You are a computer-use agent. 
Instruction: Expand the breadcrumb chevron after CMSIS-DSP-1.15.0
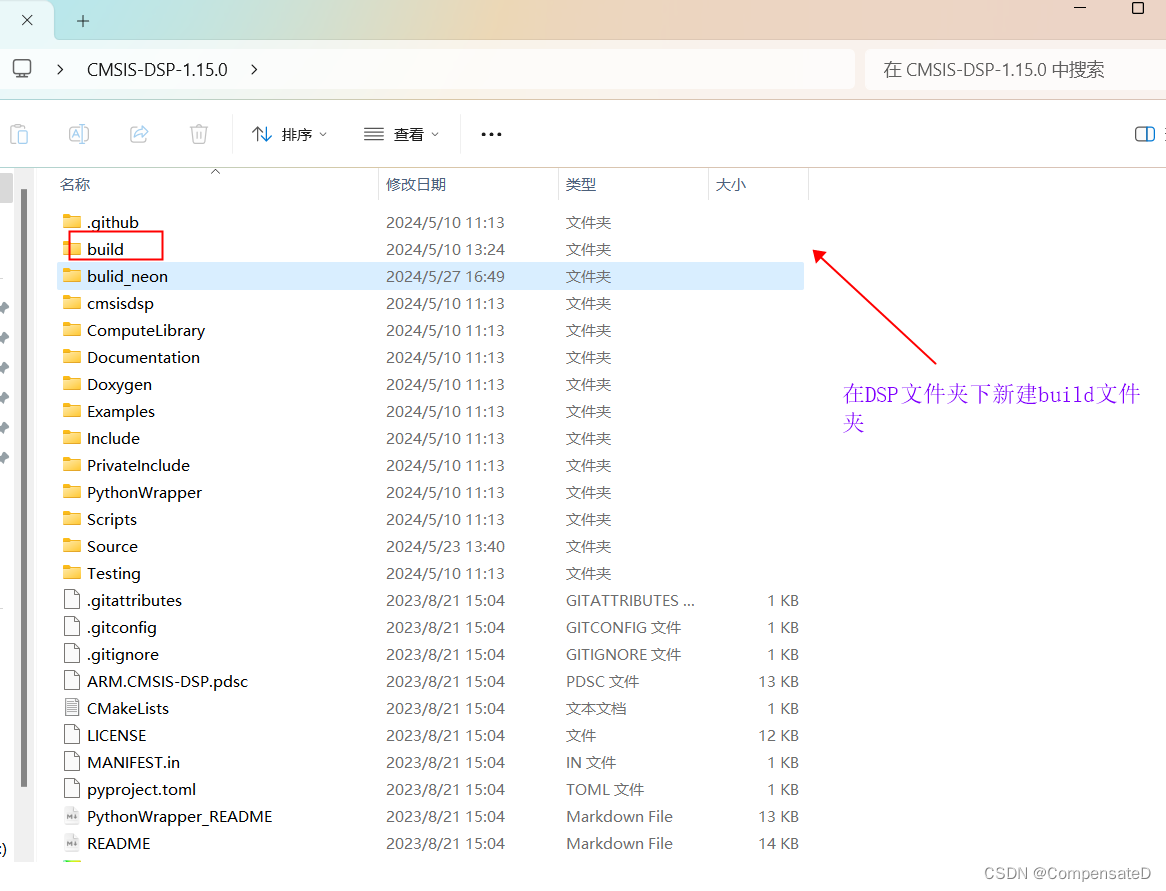coord(253,70)
